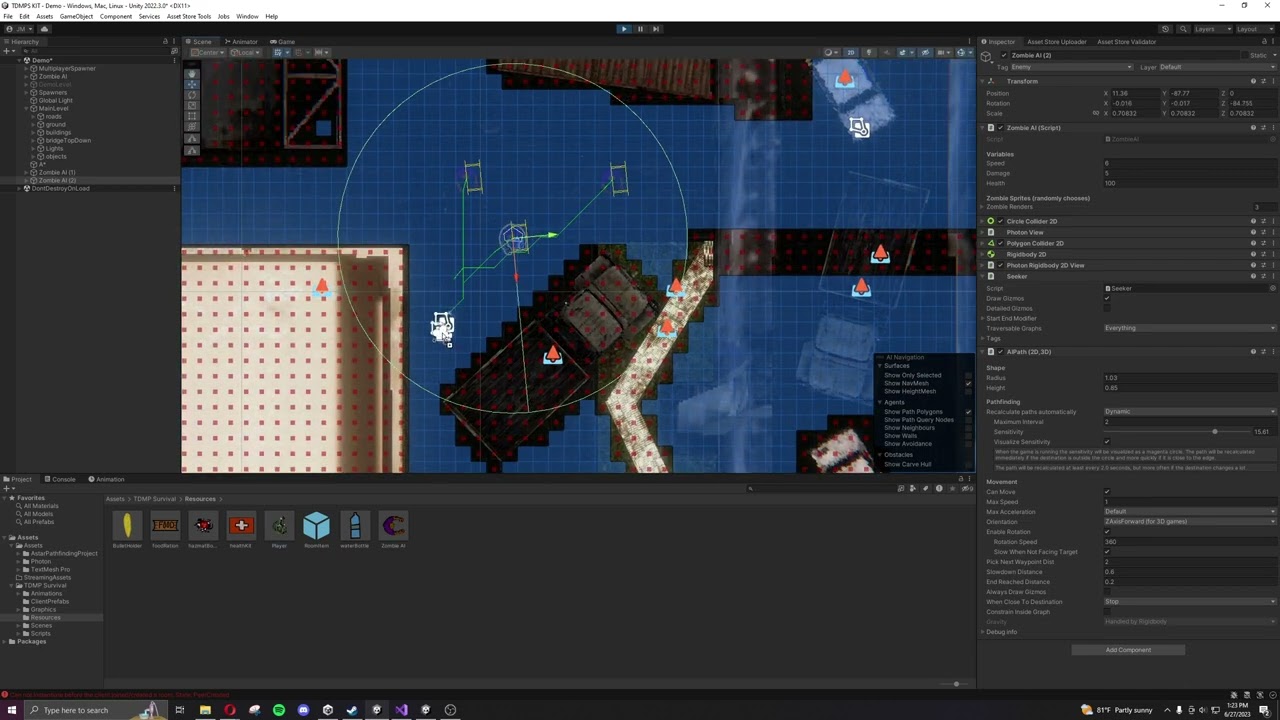Uncheck Show NavMesh in the Surfaces section
This screenshot has height=720, width=1280.
click(x=968, y=384)
